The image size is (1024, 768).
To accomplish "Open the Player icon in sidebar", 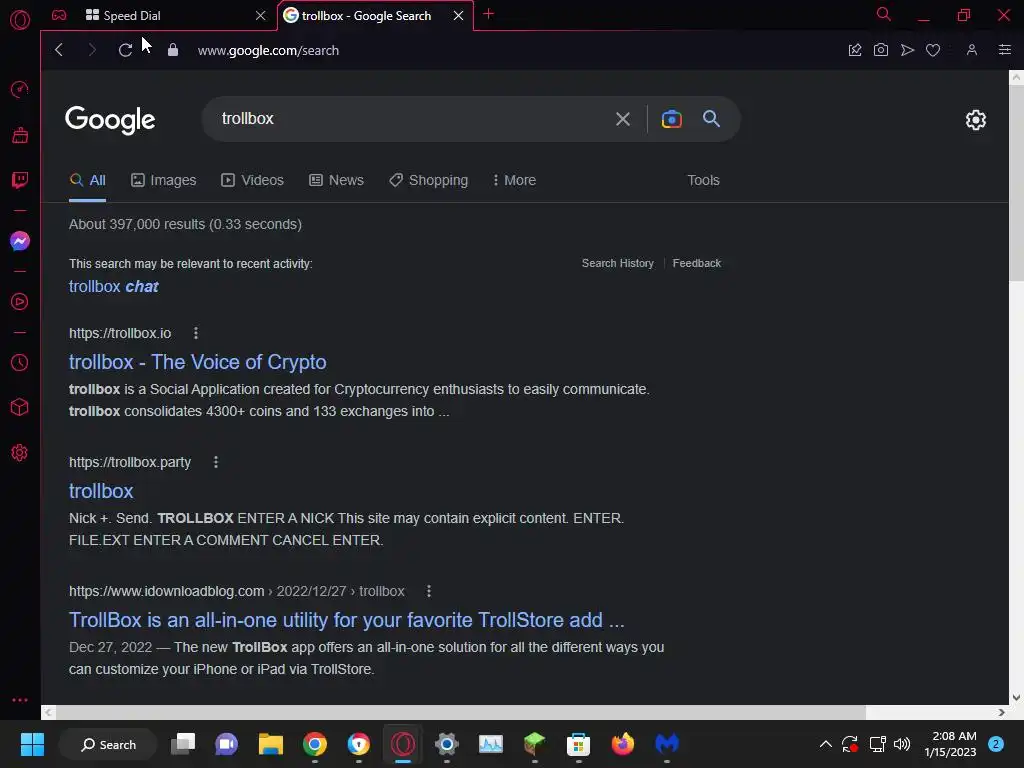I will point(20,302).
